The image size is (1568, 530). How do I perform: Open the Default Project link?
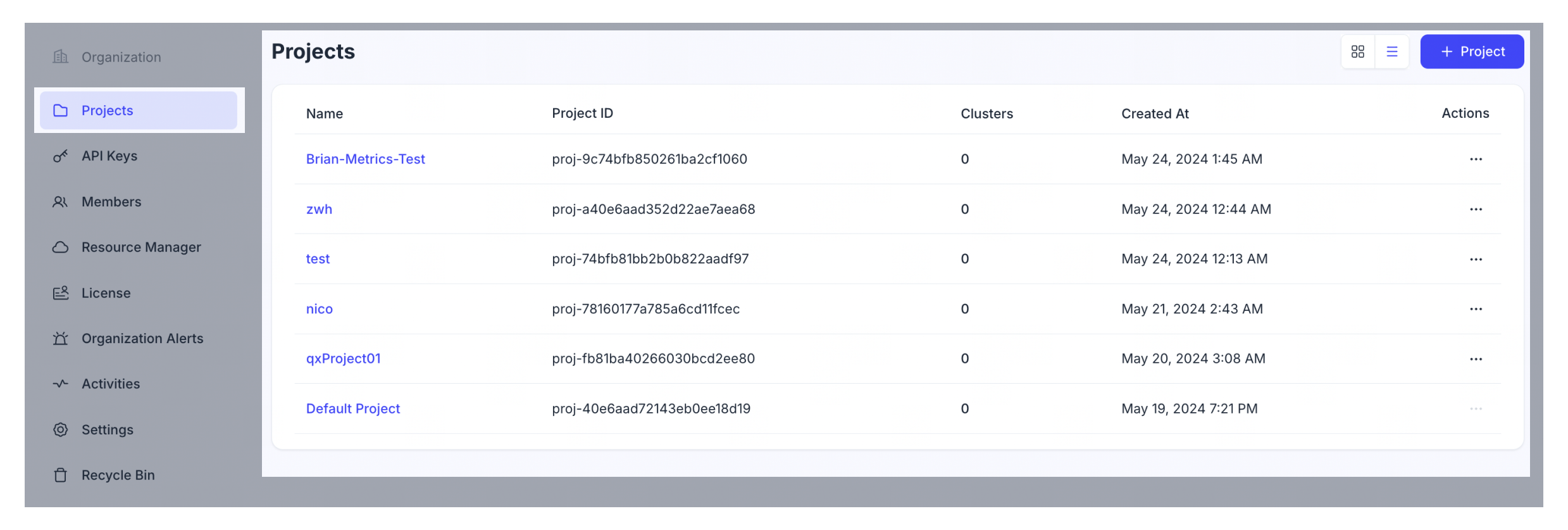pos(352,409)
